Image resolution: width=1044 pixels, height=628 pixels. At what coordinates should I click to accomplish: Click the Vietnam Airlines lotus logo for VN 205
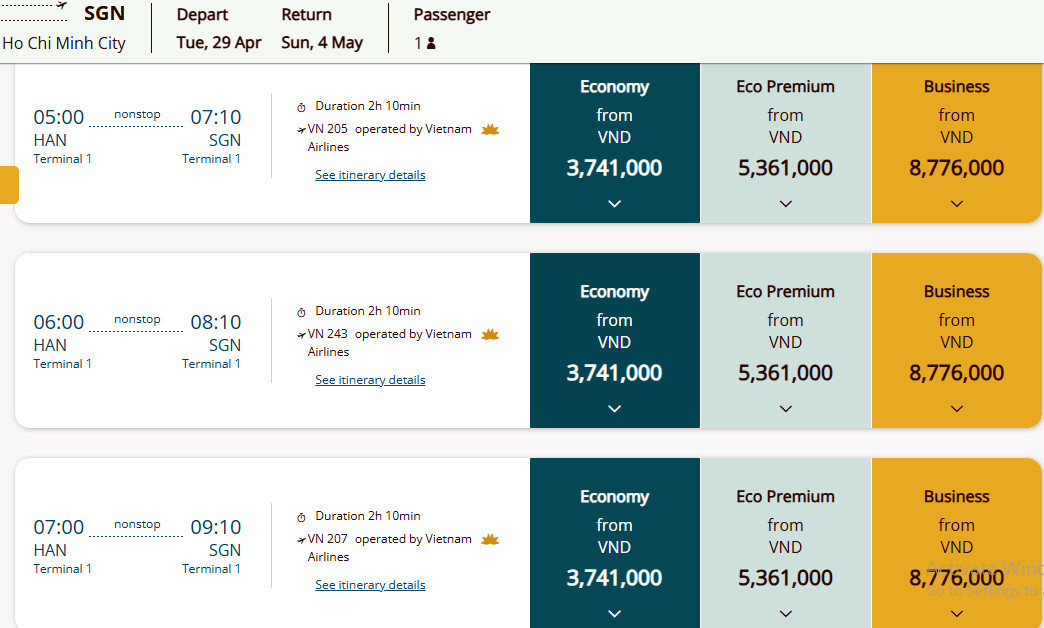tap(490, 129)
